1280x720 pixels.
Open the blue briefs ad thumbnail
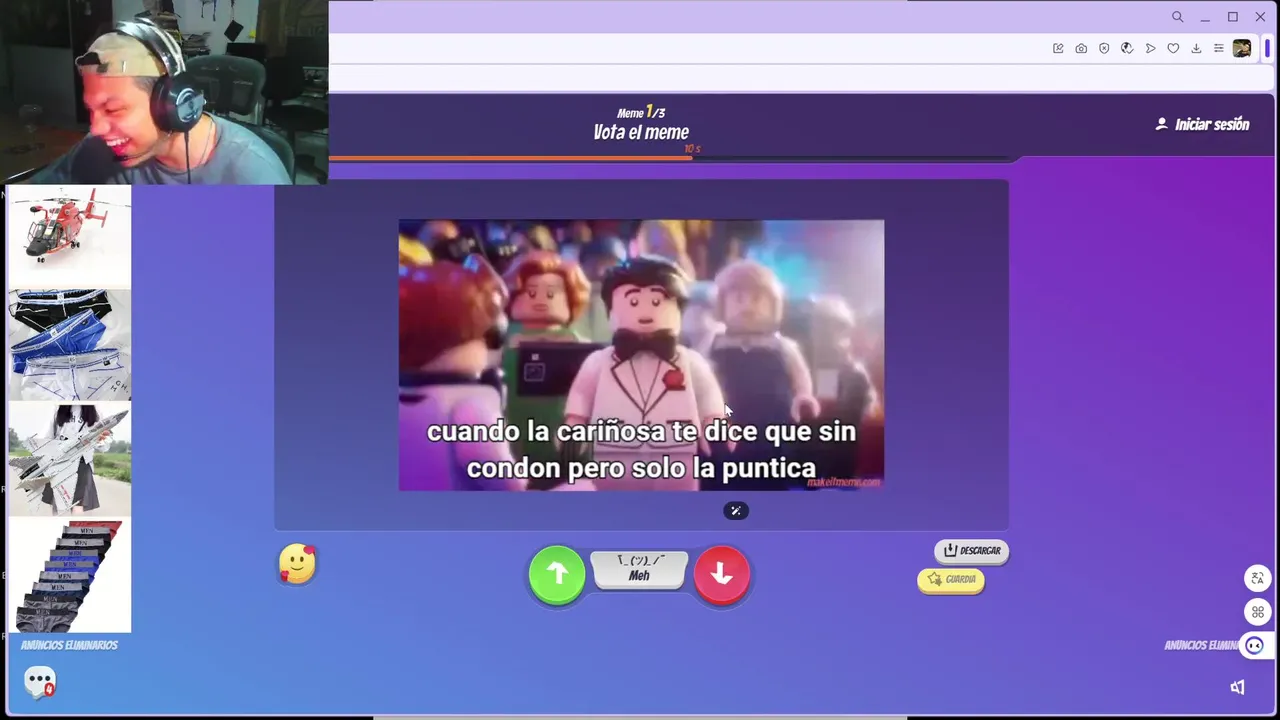point(69,345)
